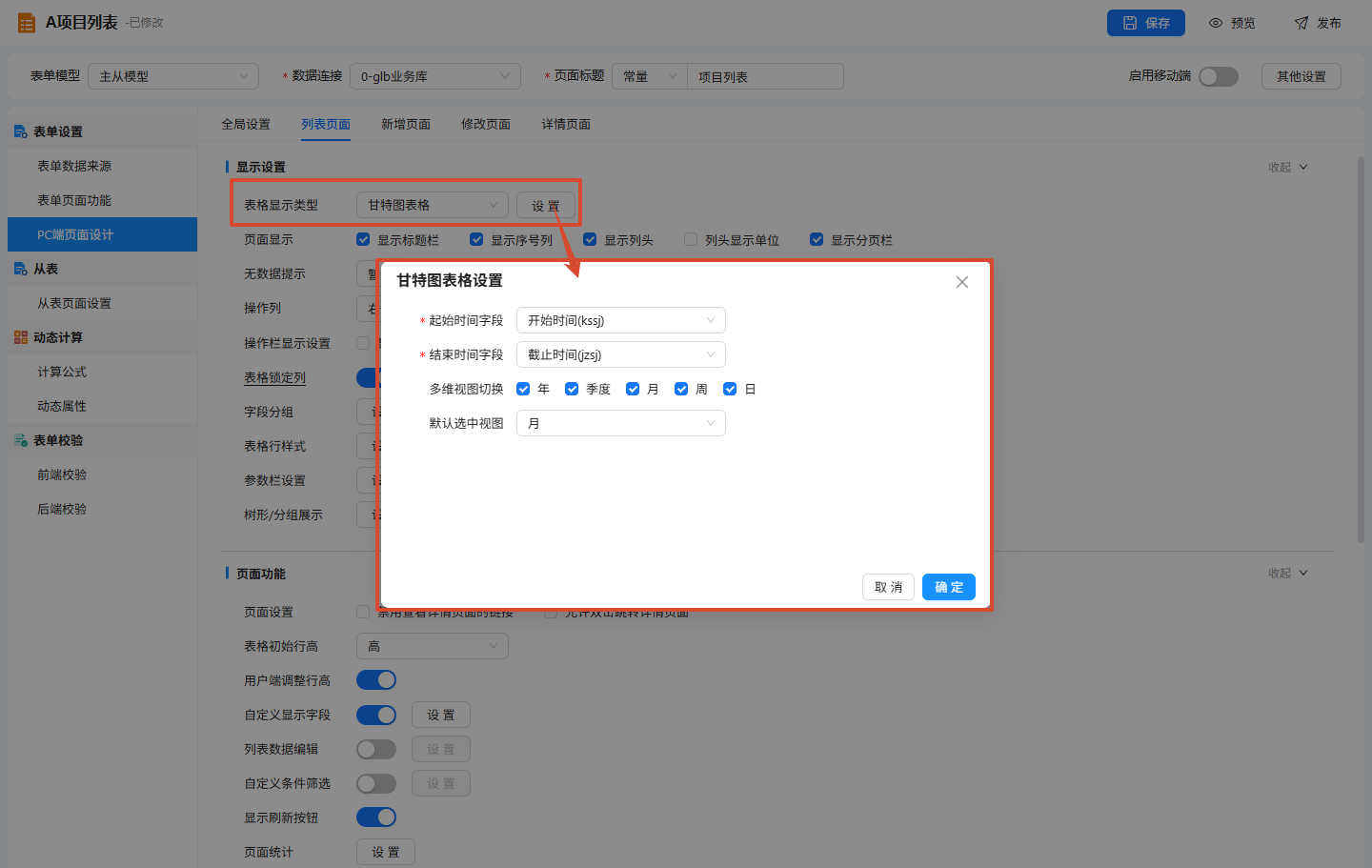Image resolution: width=1372 pixels, height=868 pixels.
Task: Toggle the 季度 view checkbox
Action: (572, 389)
